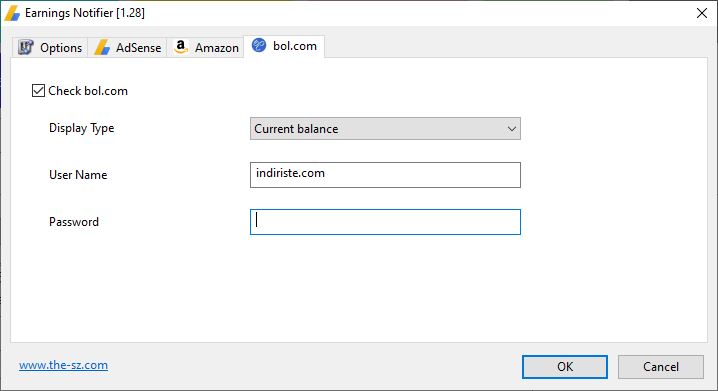Switch to the Options tab

pos(50,48)
